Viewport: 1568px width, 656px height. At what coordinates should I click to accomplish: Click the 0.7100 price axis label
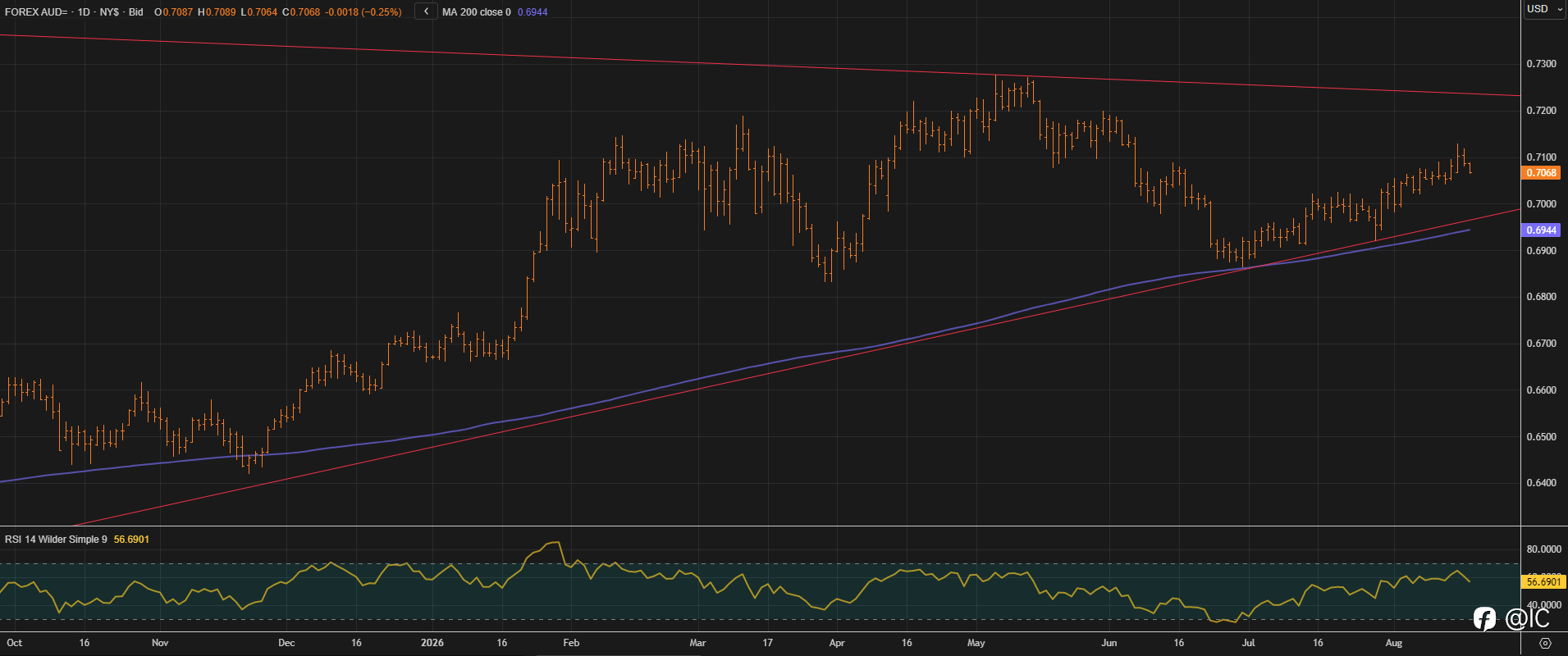click(1541, 157)
